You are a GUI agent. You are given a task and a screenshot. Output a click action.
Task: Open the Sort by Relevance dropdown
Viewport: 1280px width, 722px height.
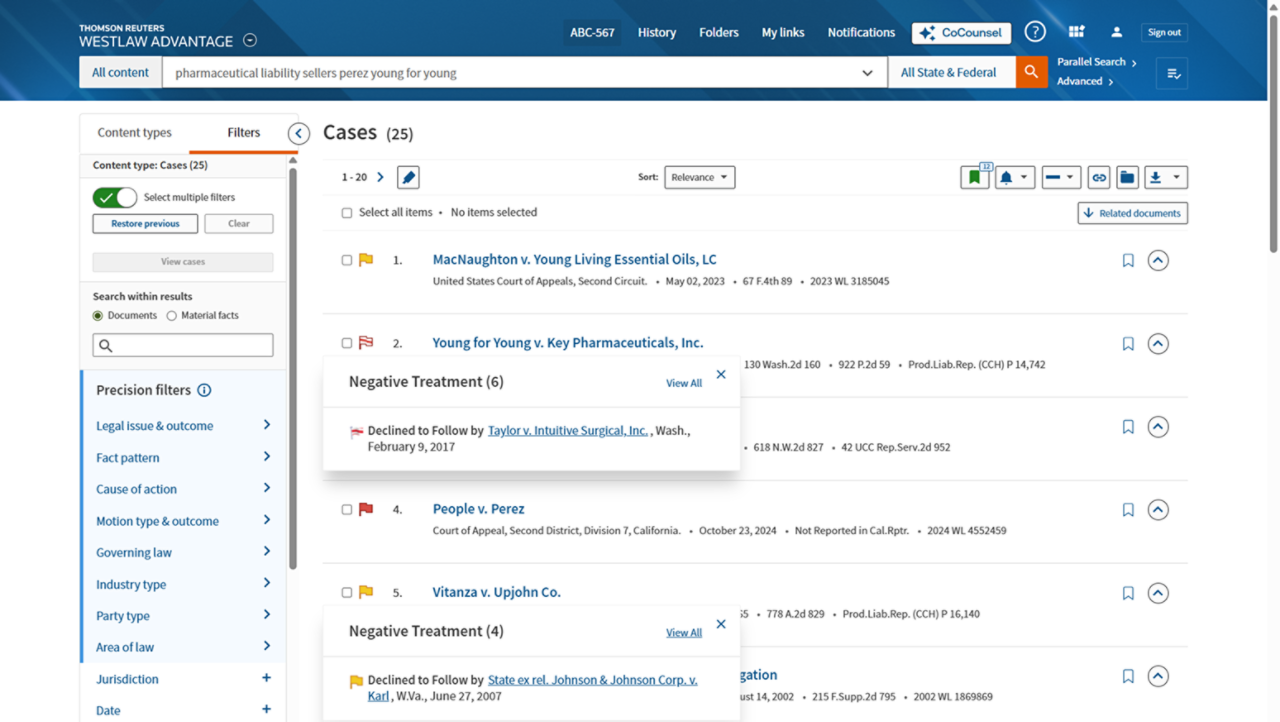point(699,177)
